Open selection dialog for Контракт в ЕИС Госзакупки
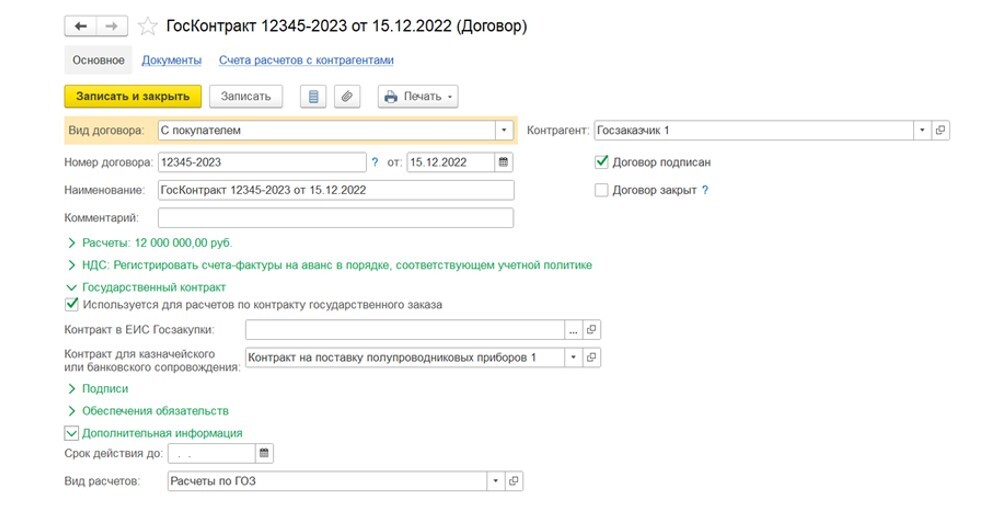 coord(573,329)
